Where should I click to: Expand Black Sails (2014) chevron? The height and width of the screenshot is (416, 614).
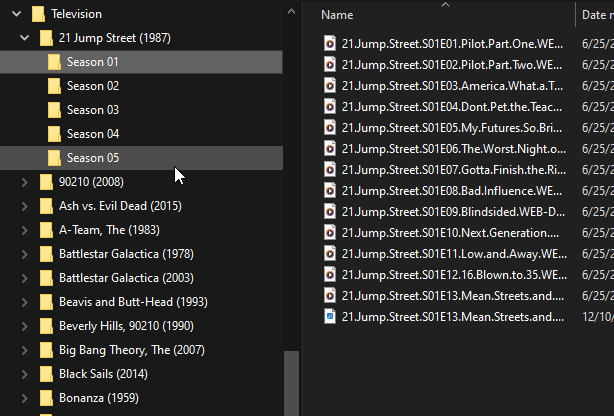click(24, 374)
